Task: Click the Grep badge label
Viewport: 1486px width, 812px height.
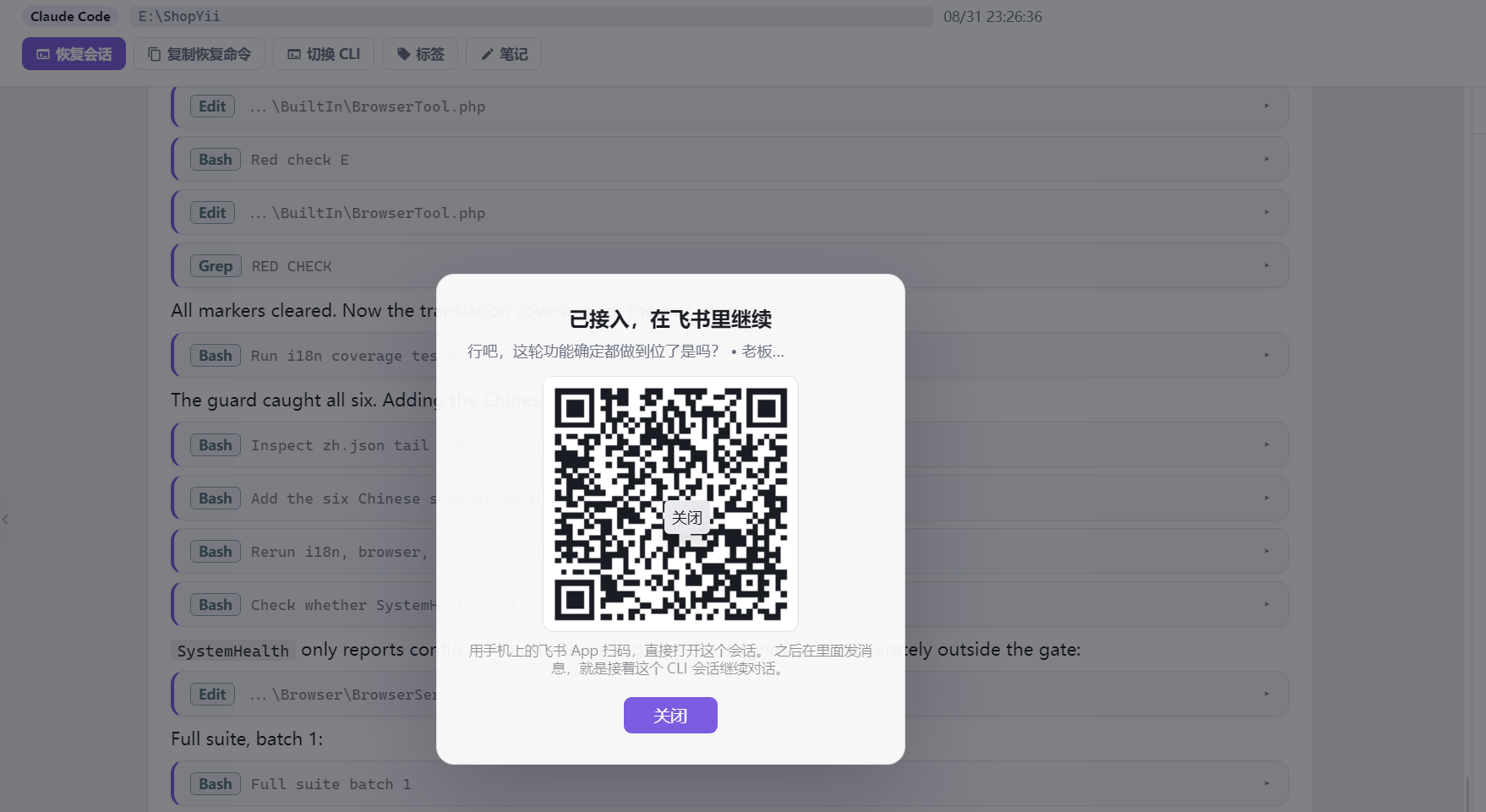Action: (216, 266)
